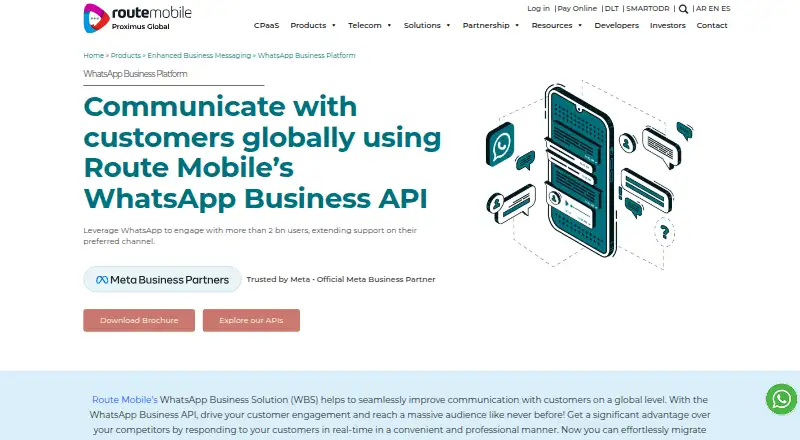The height and width of the screenshot is (440, 800).
Task: Open the Contact page
Action: pos(712,25)
